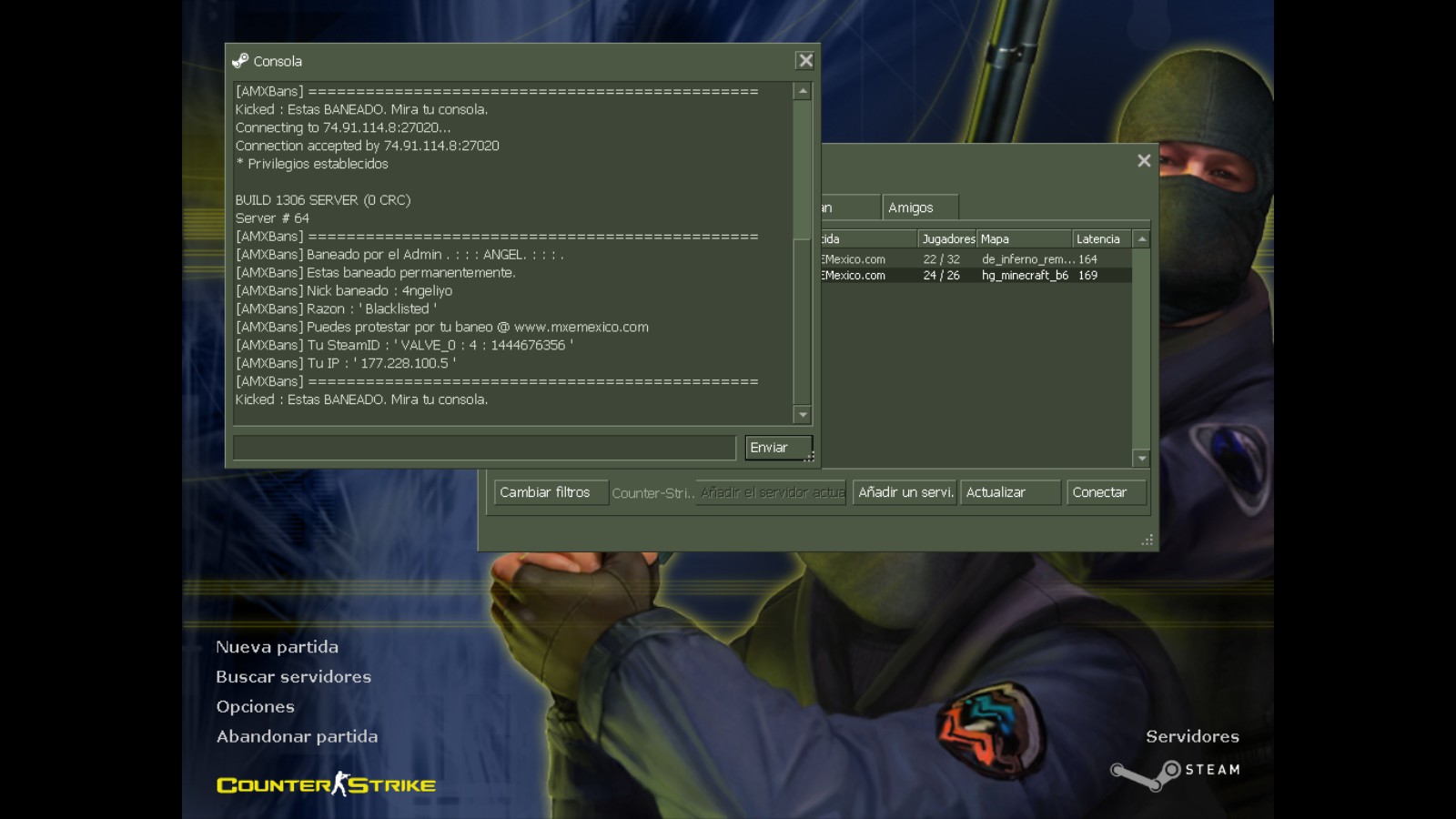
Task: Sort servers by Latencia column
Action: [1102, 239]
